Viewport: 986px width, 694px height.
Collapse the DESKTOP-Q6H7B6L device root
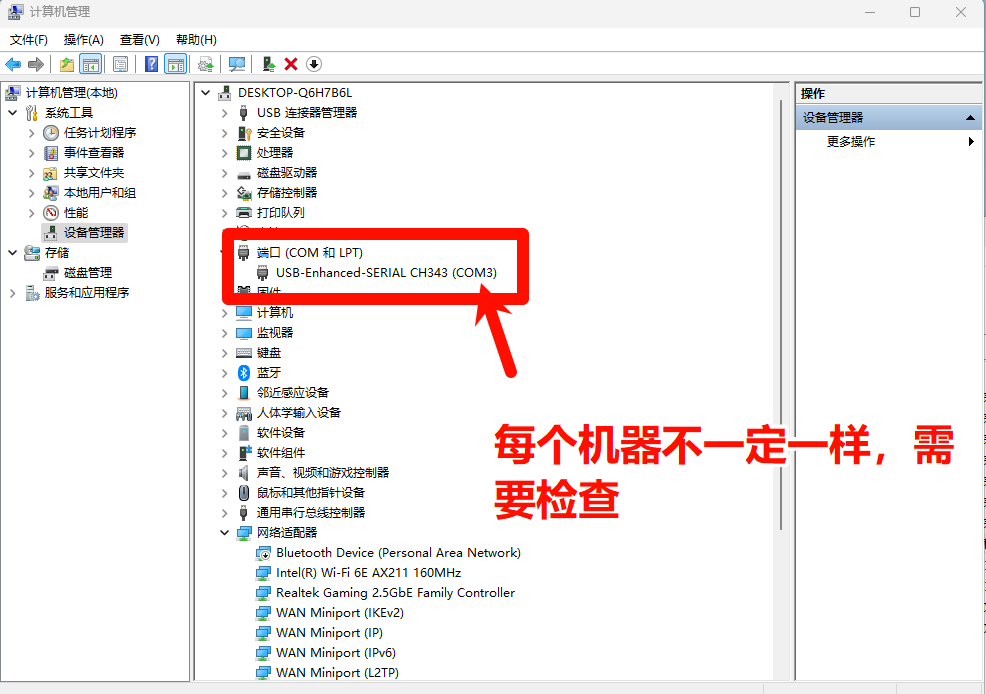(206, 92)
